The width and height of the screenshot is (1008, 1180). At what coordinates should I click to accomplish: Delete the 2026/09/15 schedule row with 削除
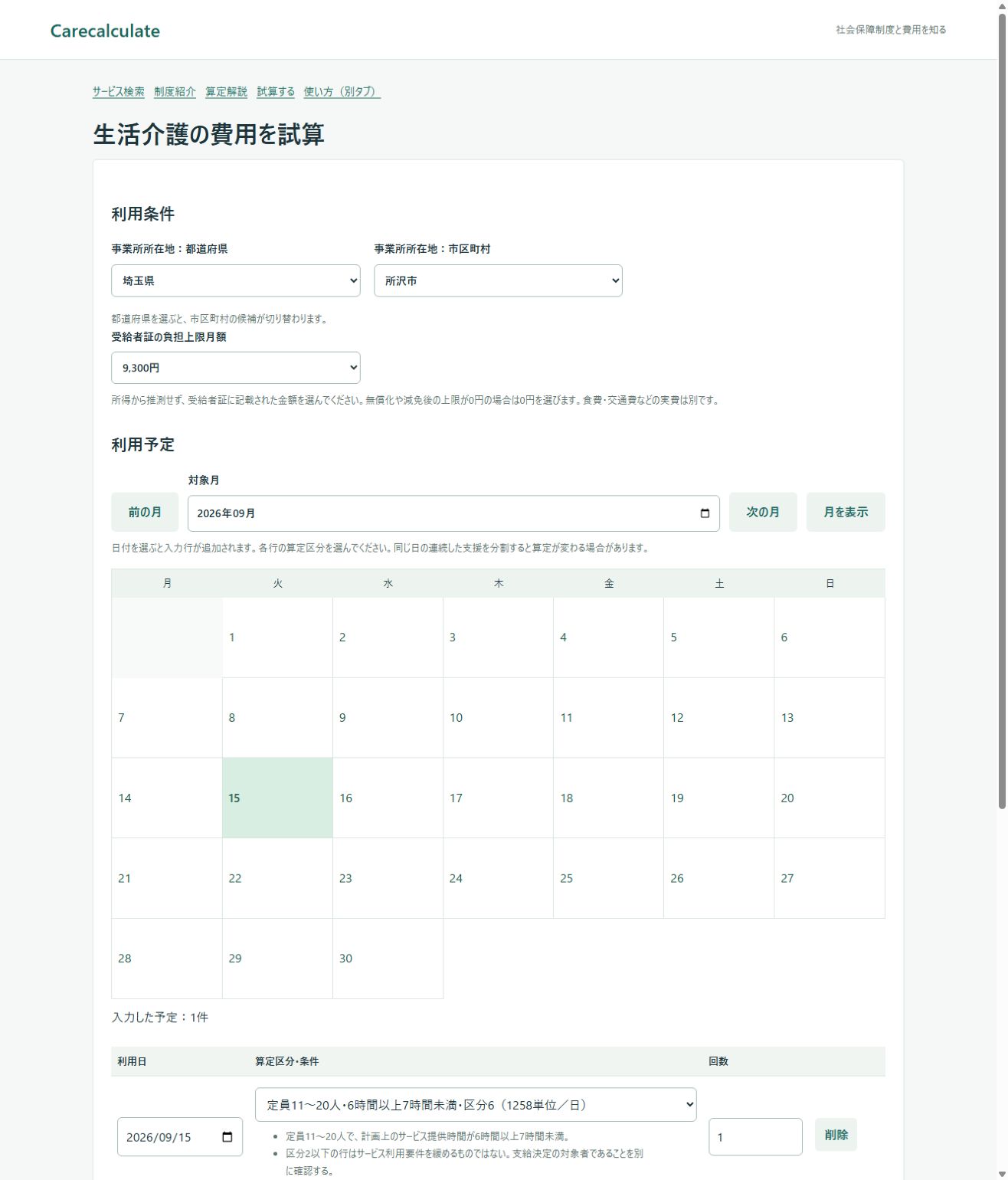point(836,1135)
